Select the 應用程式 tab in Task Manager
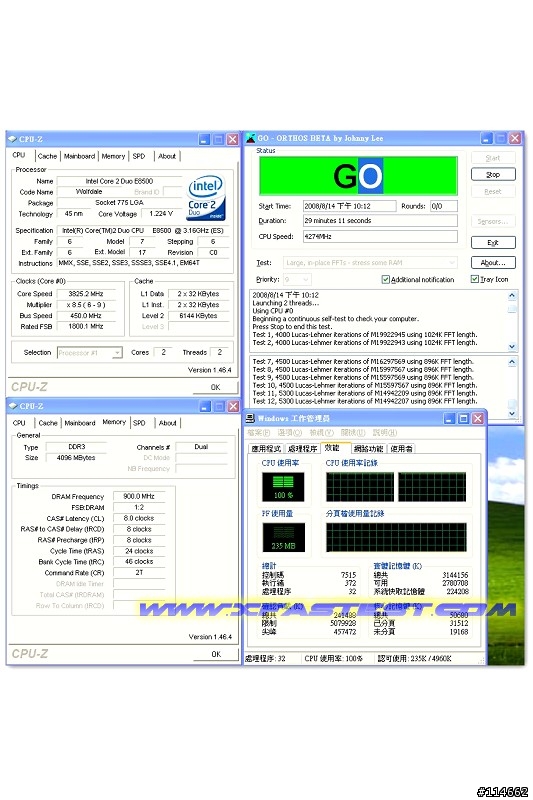Image resolution: width=533 pixels, height=800 pixels. click(x=266, y=449)
